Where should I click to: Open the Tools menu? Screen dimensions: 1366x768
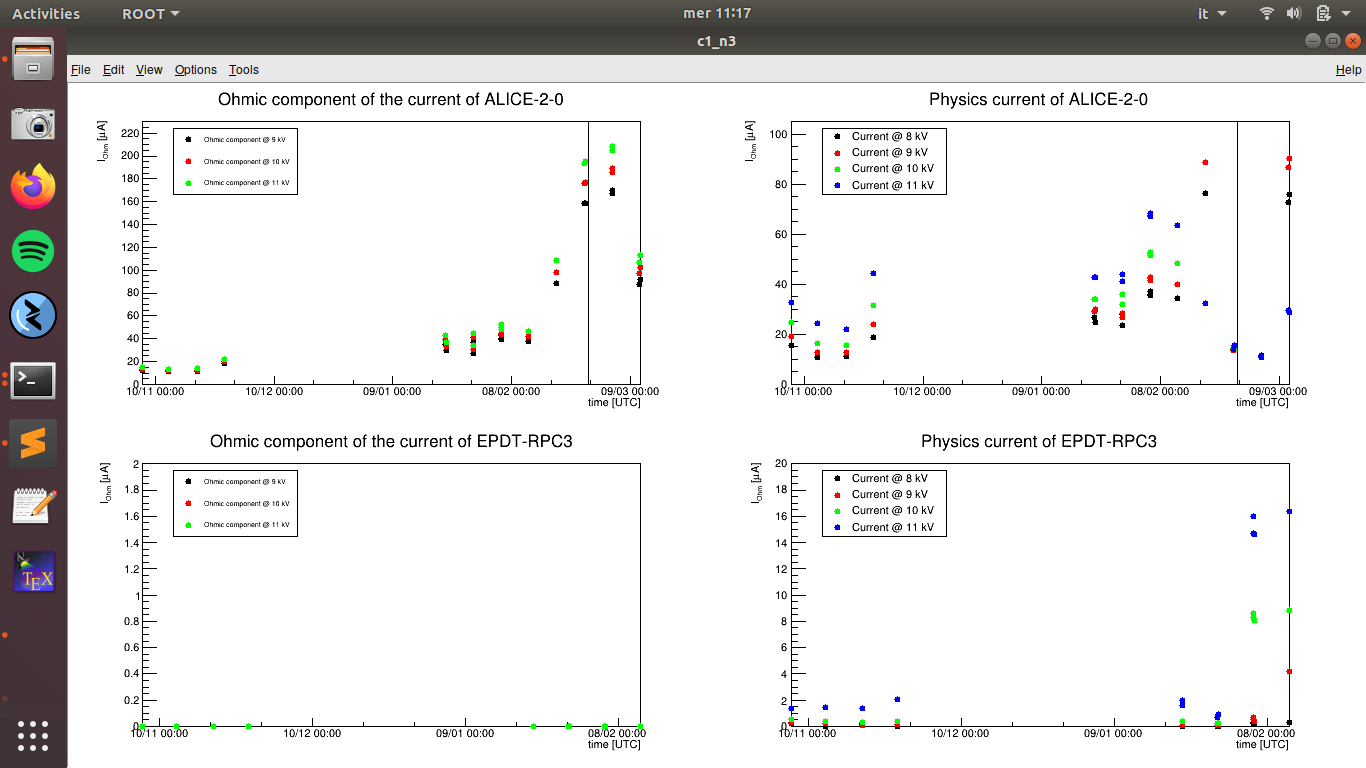[243, 70]
